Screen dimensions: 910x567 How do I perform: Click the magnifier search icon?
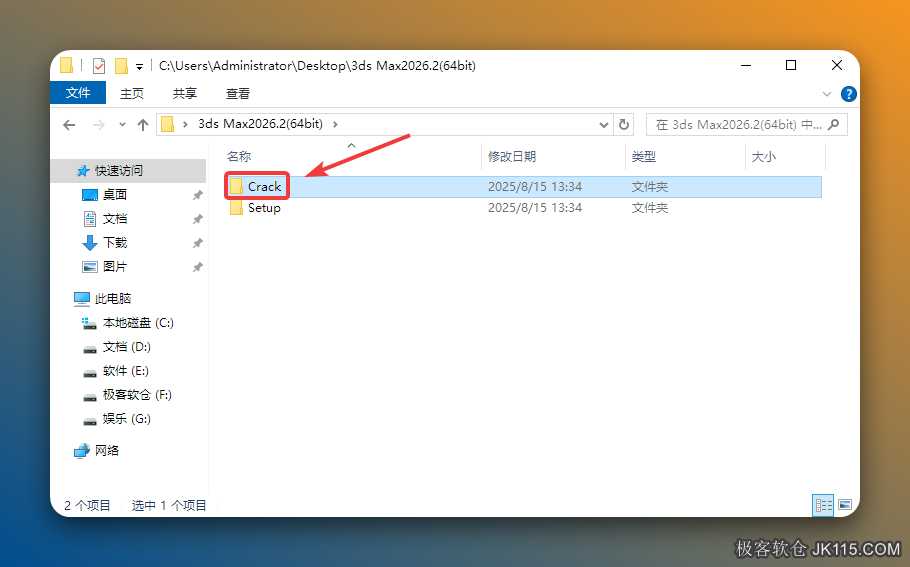point(833,124)
